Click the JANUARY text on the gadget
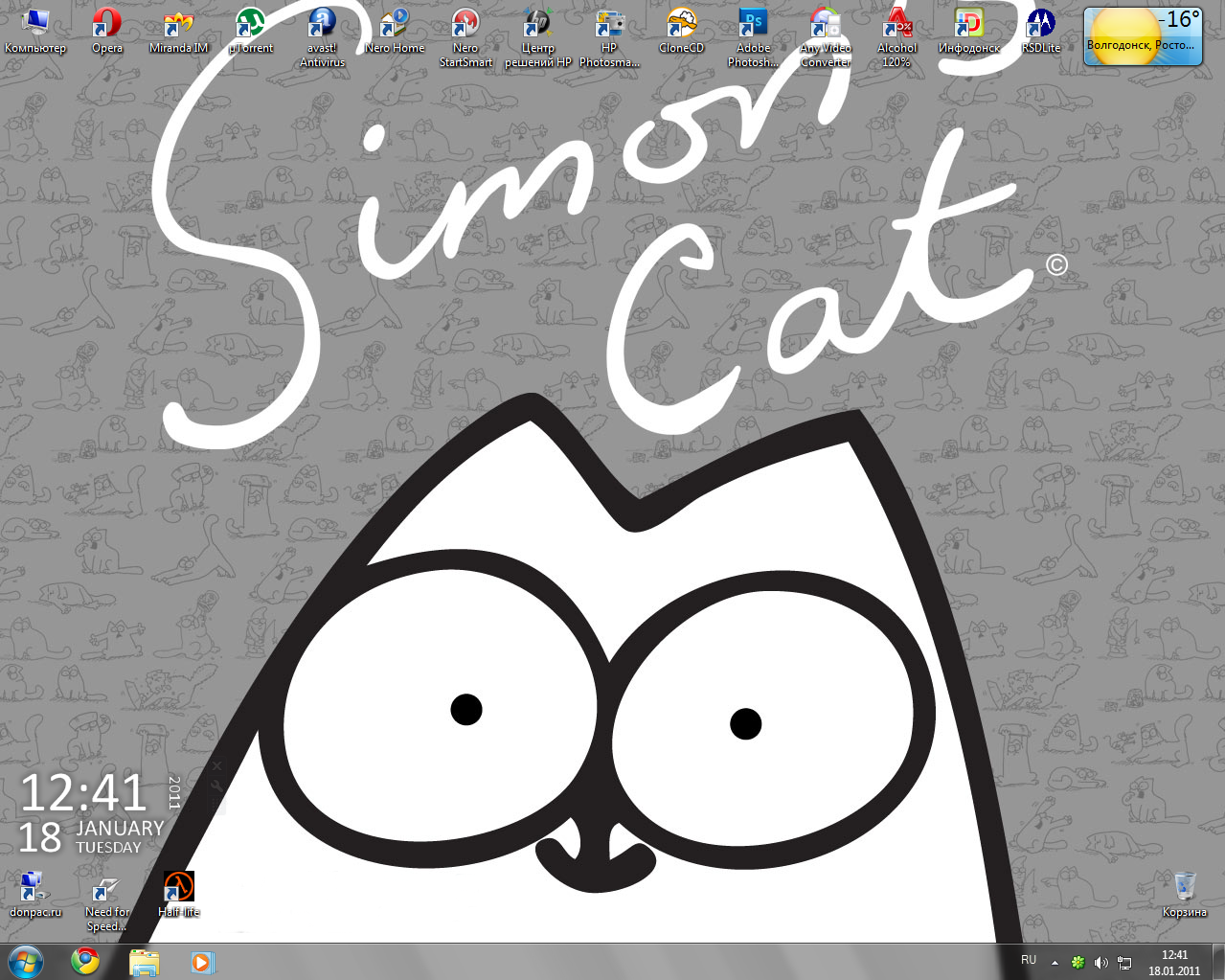Viewport: 1225px width, 980px height. pyautogui.click(x=121, y=828)
